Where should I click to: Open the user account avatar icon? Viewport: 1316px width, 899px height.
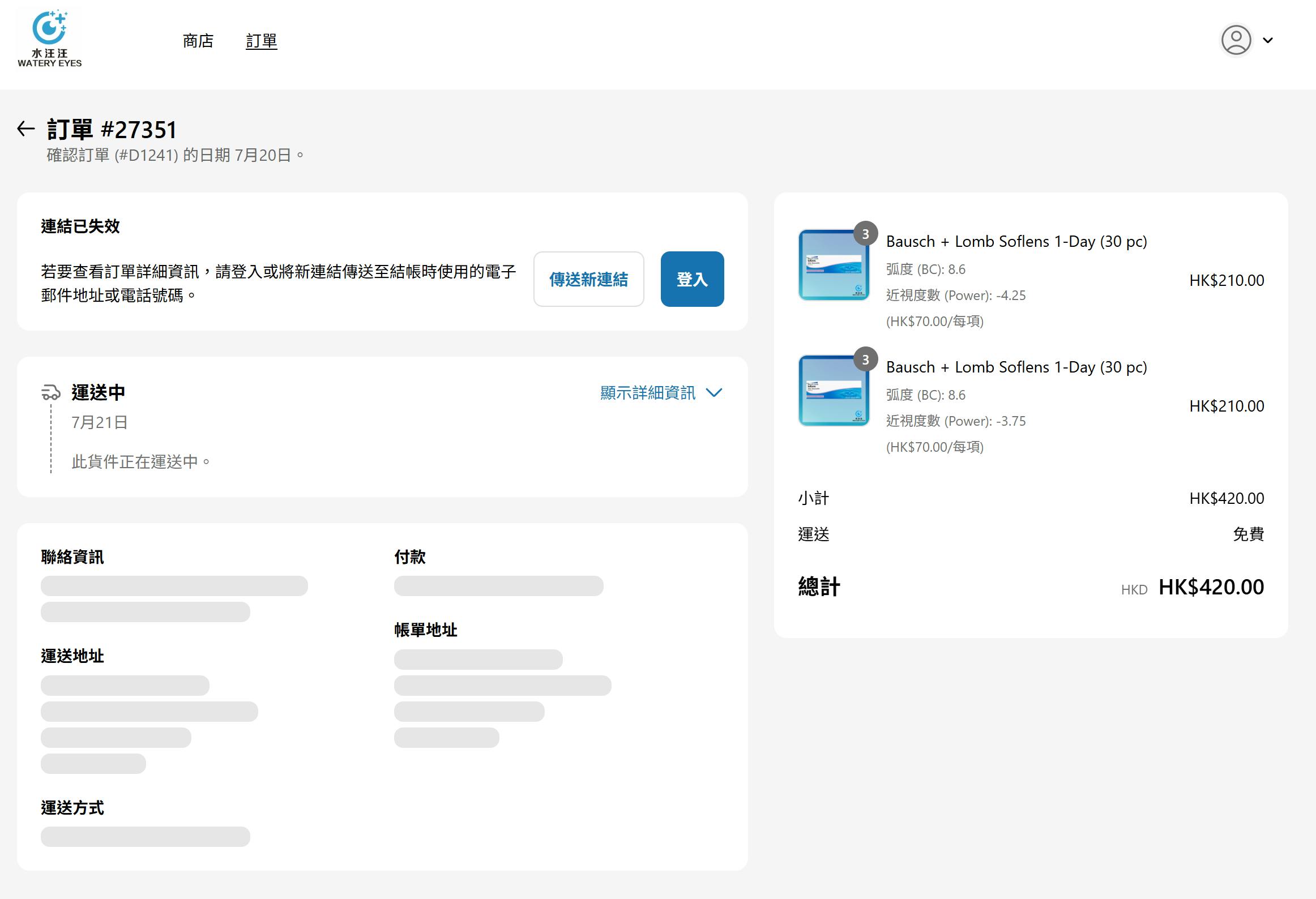click(1236, 40)
